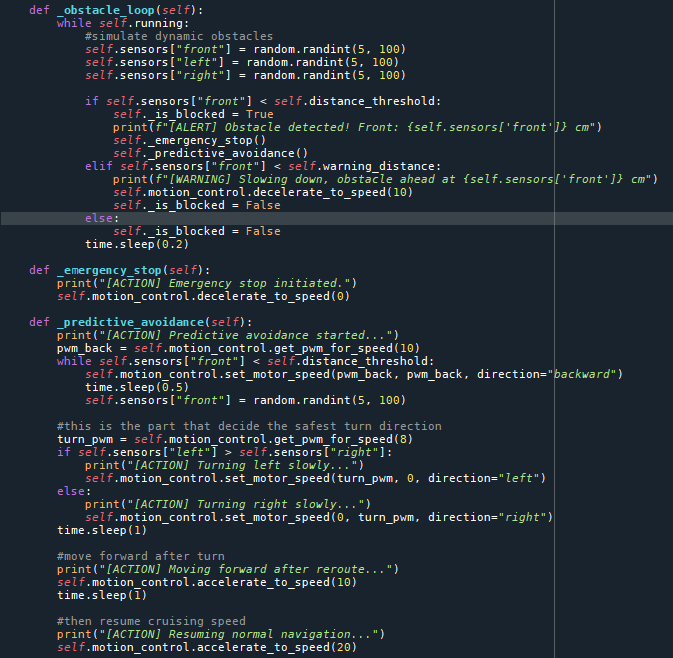Place cursor on time.sleep(0.2) line

(x=137, y=244)
